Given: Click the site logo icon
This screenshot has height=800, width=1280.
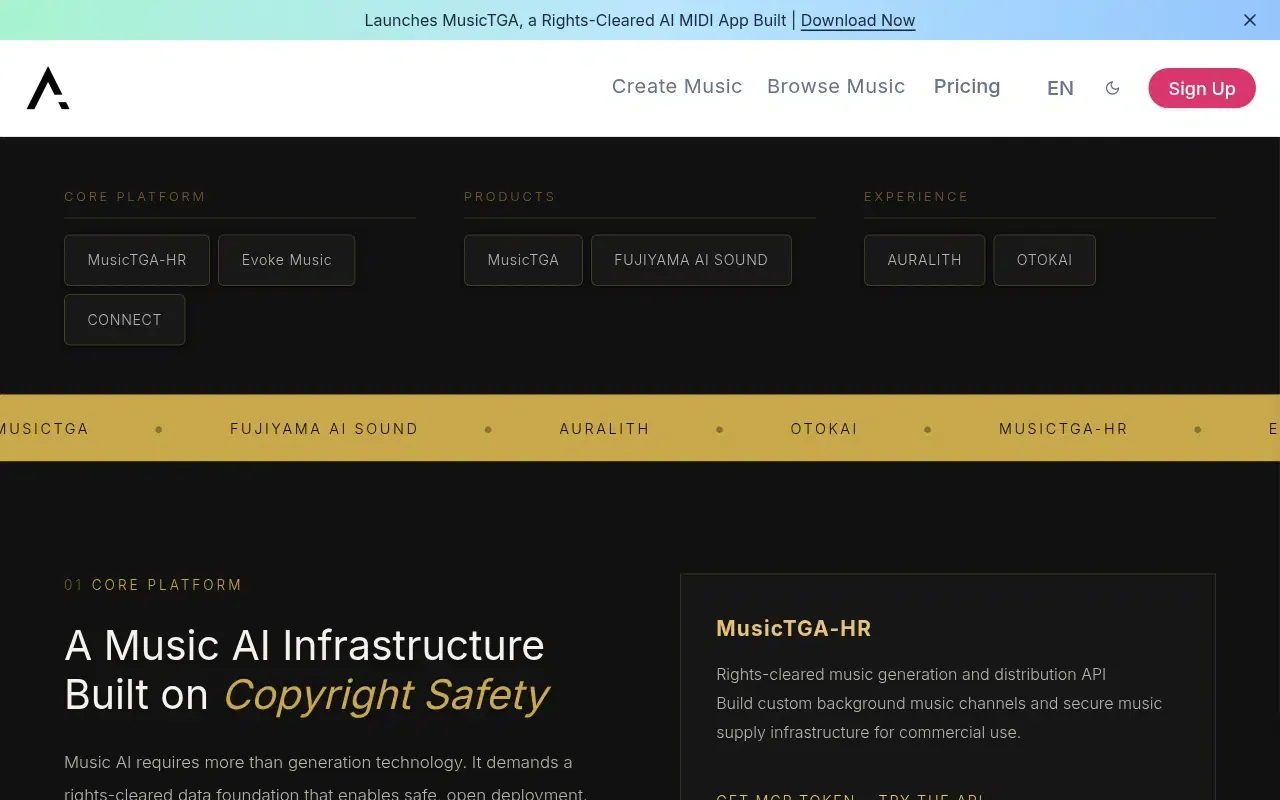Looking at the screenshot, I should 48,88.
